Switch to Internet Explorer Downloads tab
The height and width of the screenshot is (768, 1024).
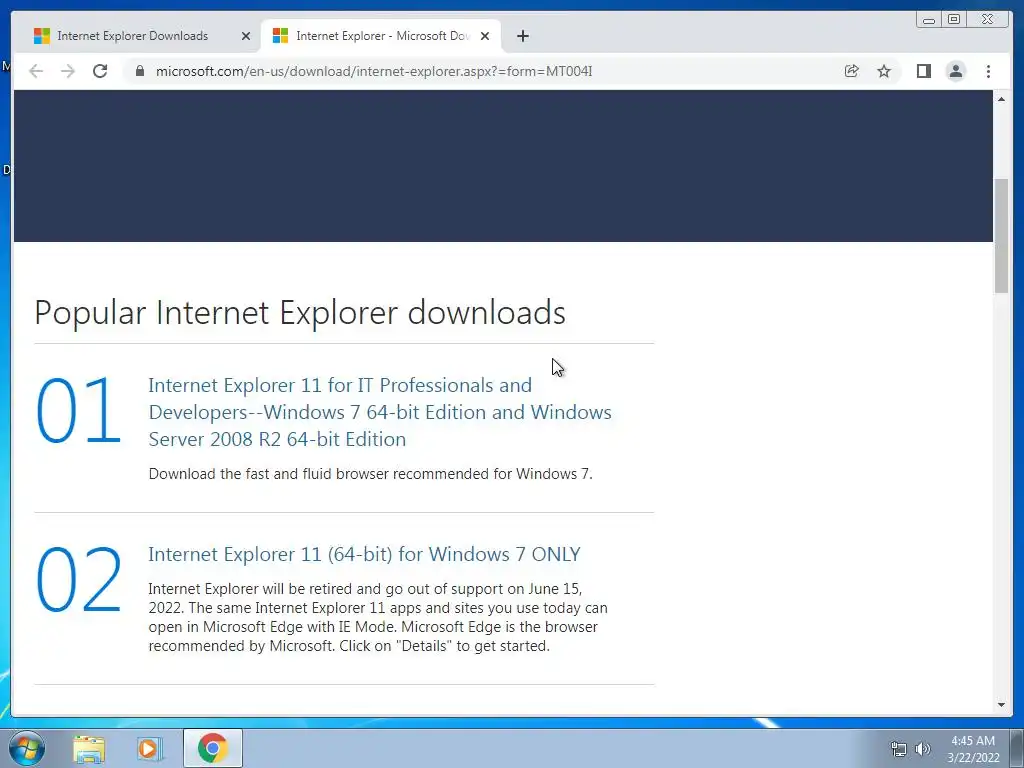pos(133,36)
